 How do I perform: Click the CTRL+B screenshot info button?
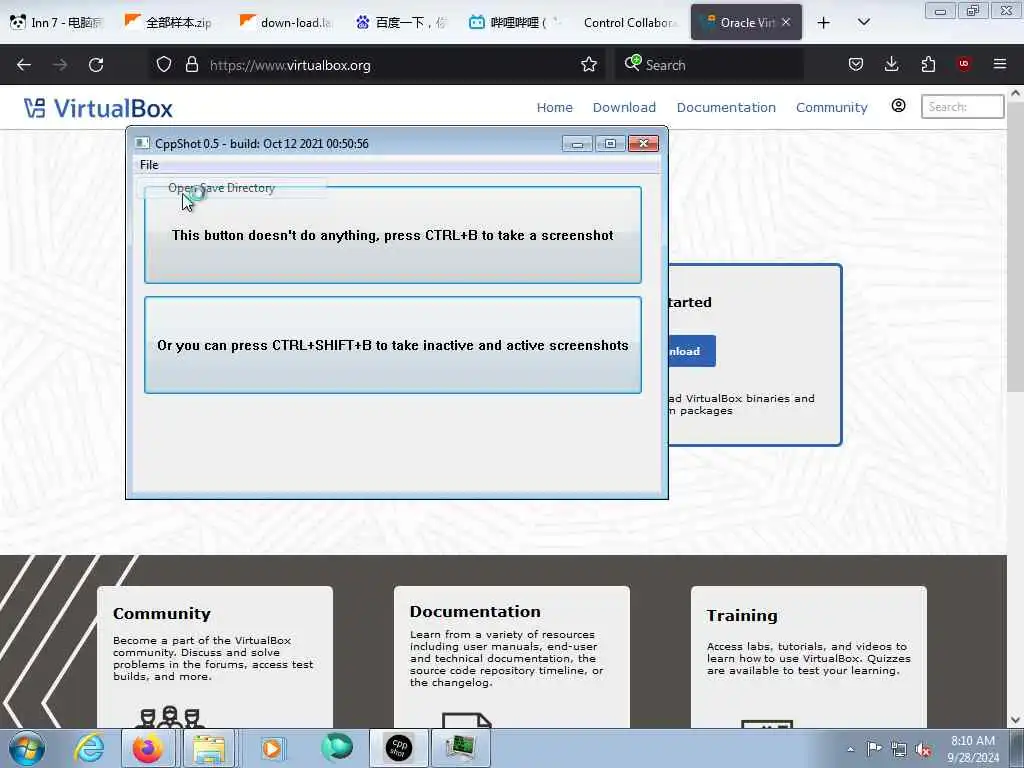(x=392, y=235)
